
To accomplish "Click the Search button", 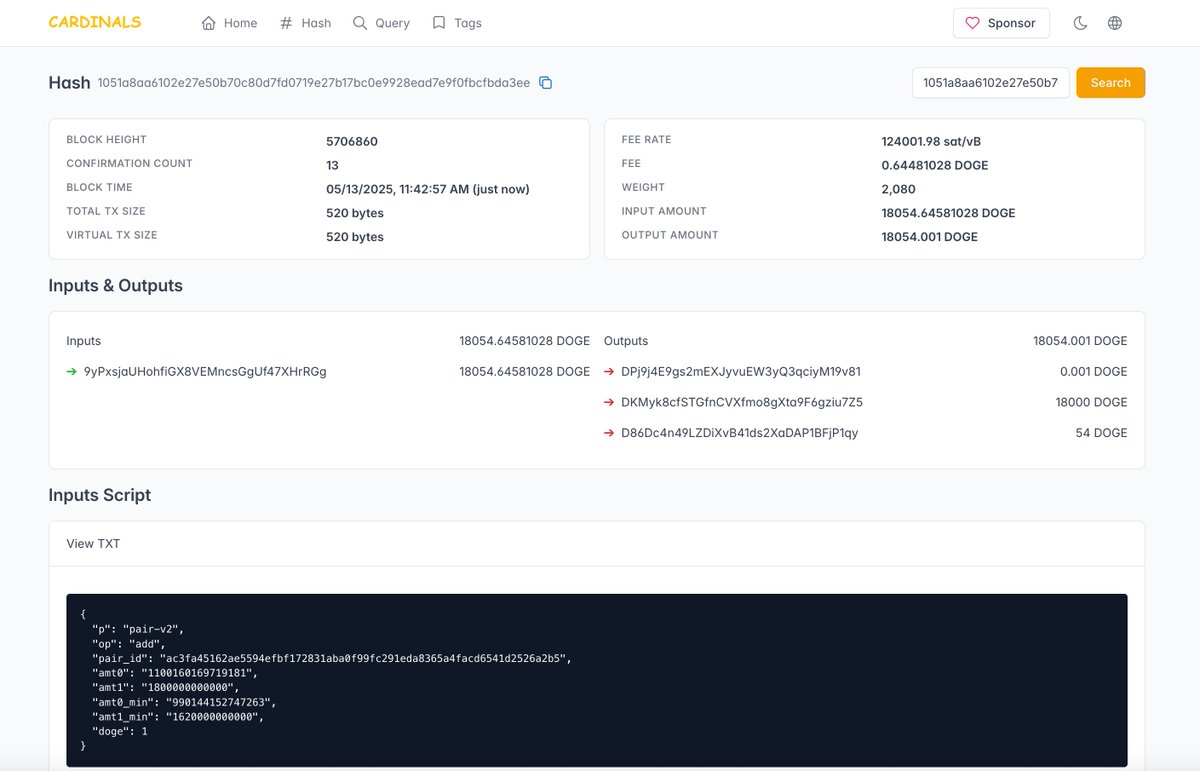I will click(x=1110, y=83).
